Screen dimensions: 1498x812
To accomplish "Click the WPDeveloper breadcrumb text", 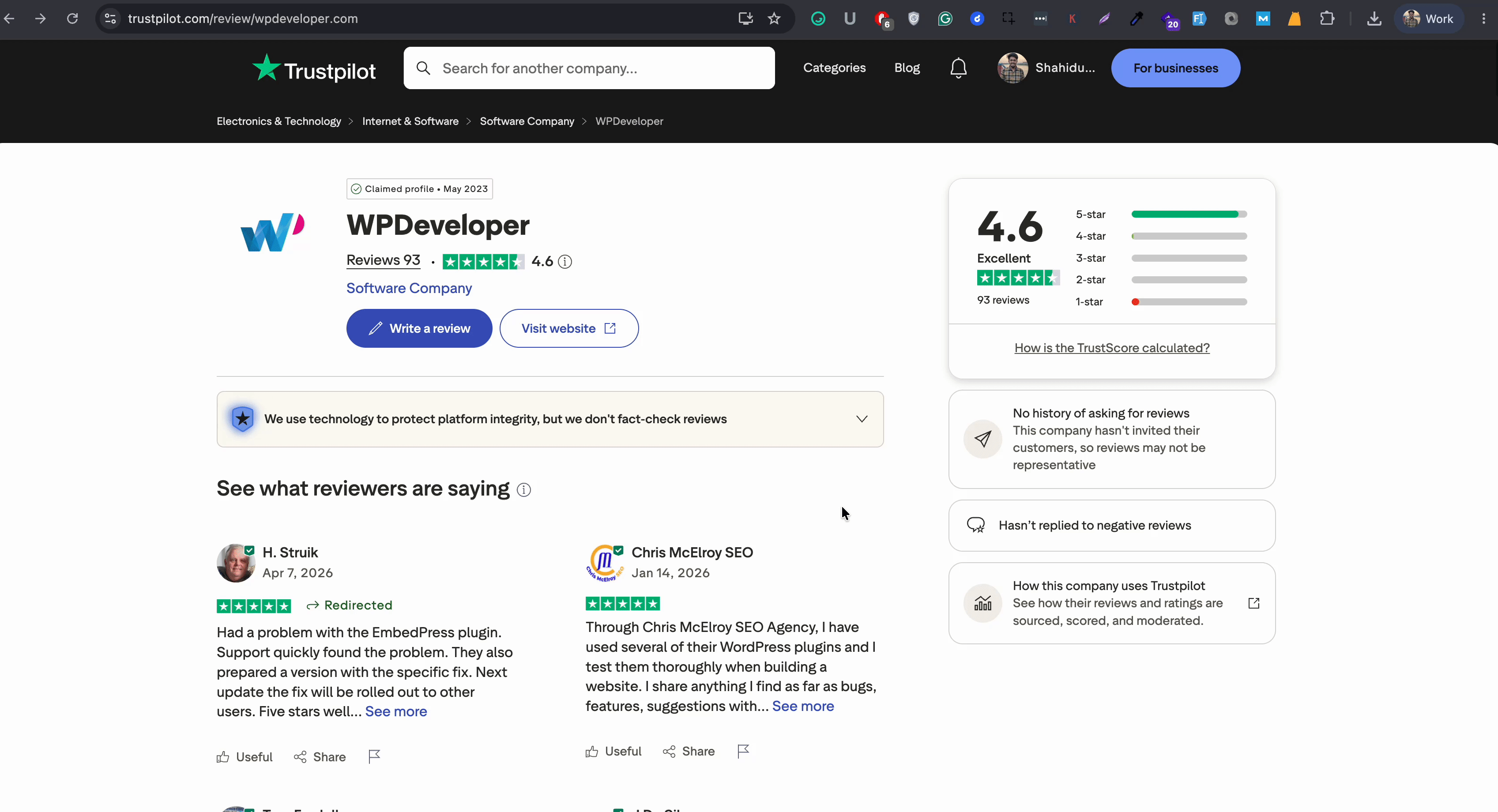I will tap(629, 121).
